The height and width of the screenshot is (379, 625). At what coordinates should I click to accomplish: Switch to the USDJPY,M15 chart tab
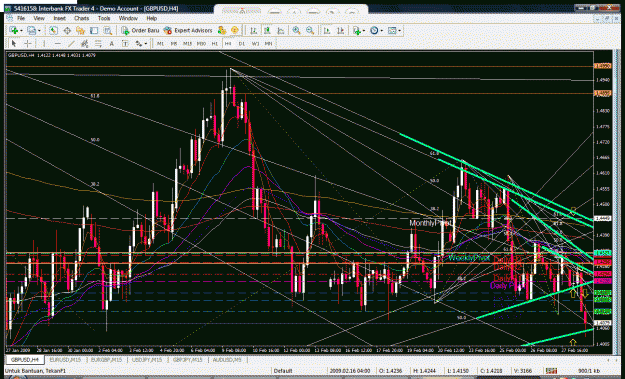(x=147, y=359)
